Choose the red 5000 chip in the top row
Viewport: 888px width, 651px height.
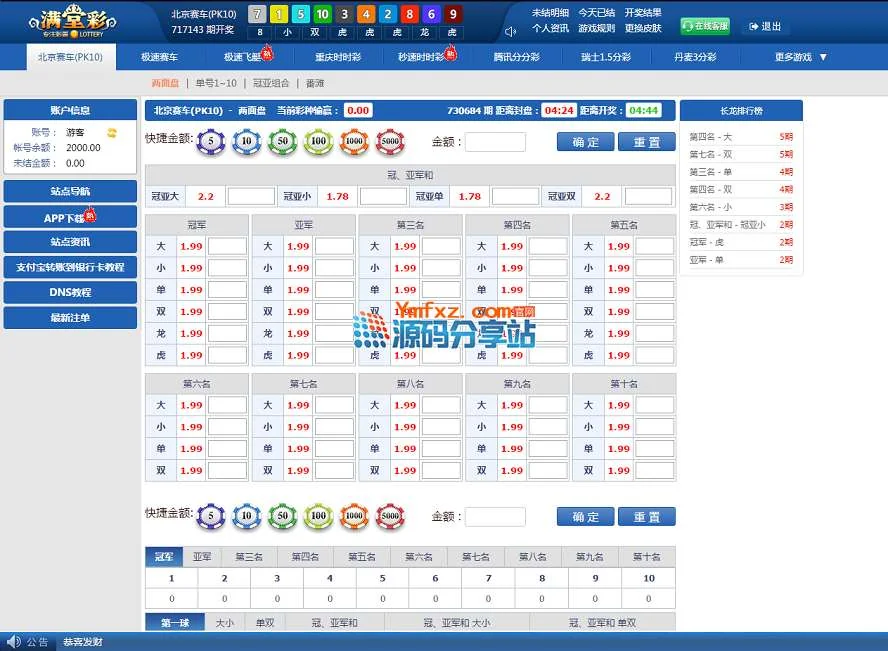[x=390, y=142]
